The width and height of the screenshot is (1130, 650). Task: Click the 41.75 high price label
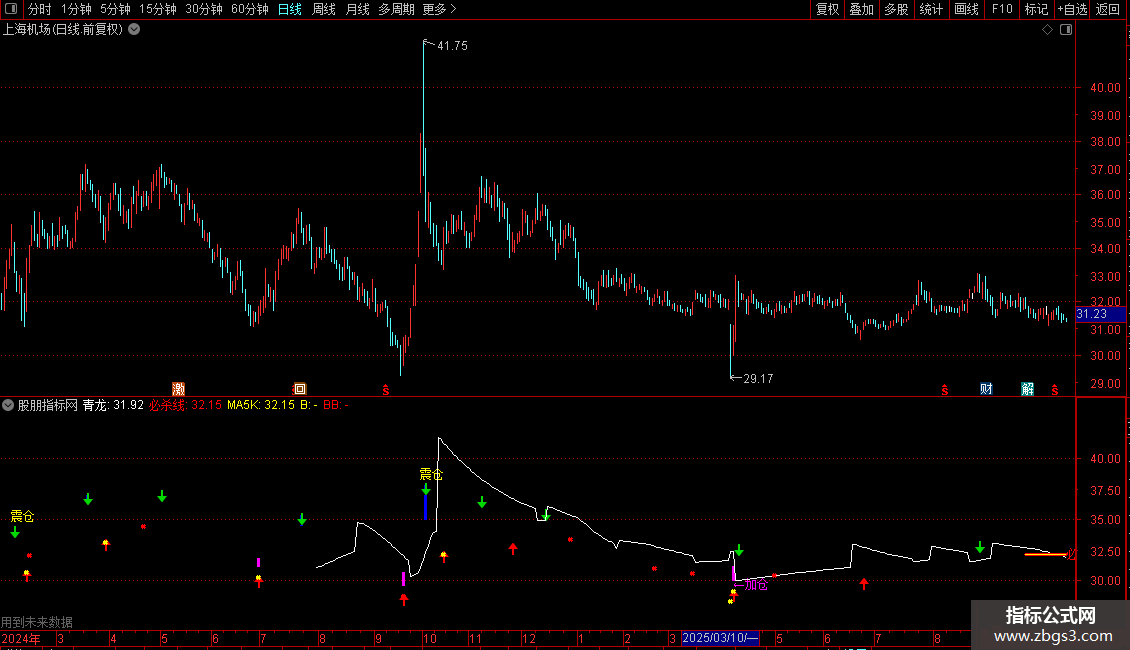click(x=453, y=46)
